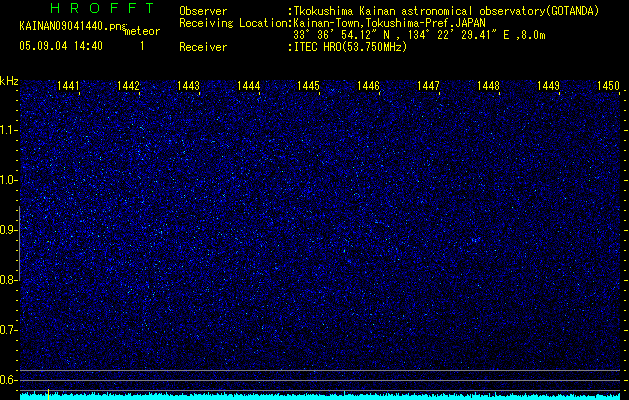Viewport: 629px width, 400px height.
Task: Click the 0.9 kHz frequency label
Action: point(8,230)
